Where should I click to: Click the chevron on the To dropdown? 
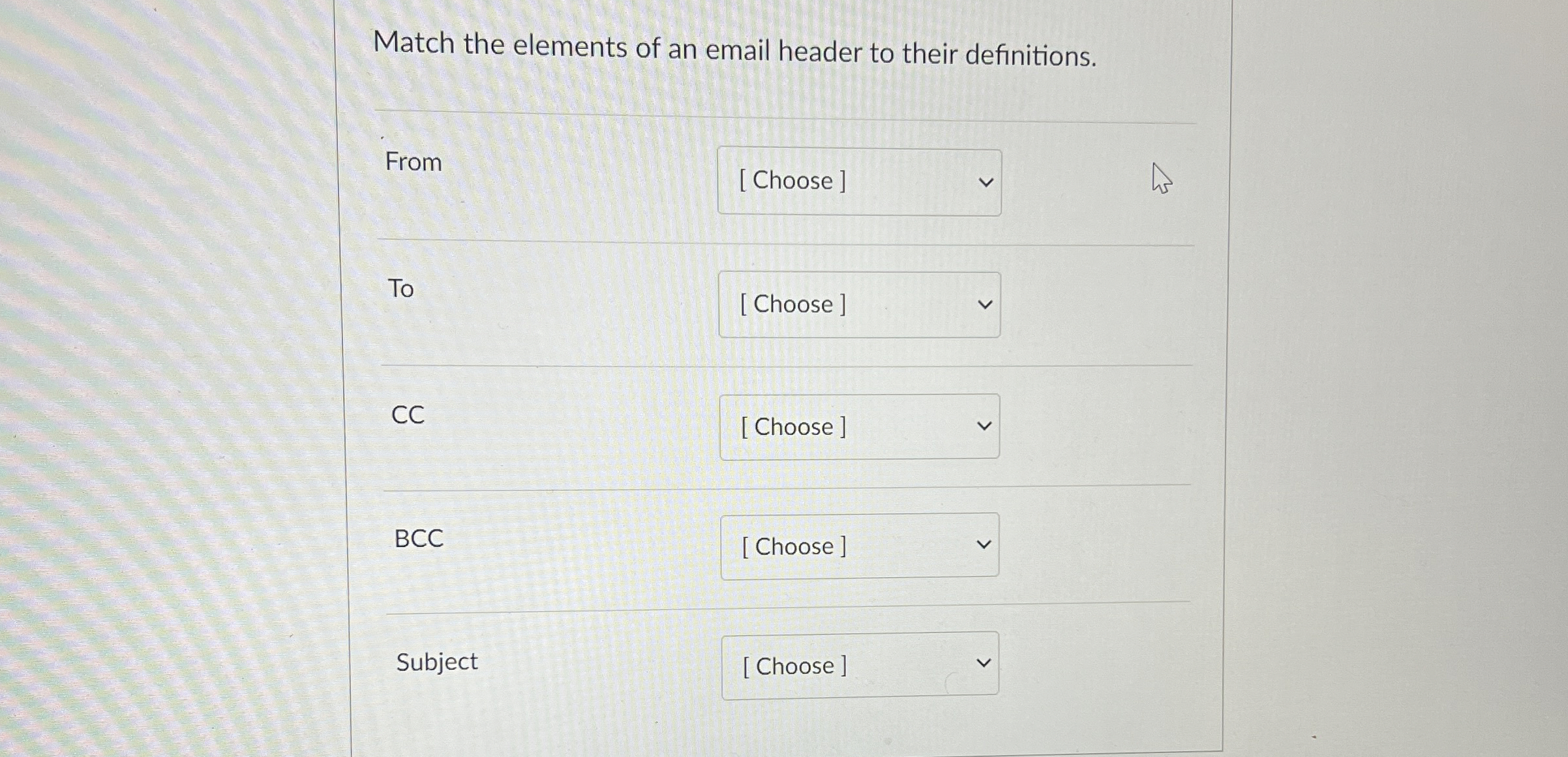986,304
